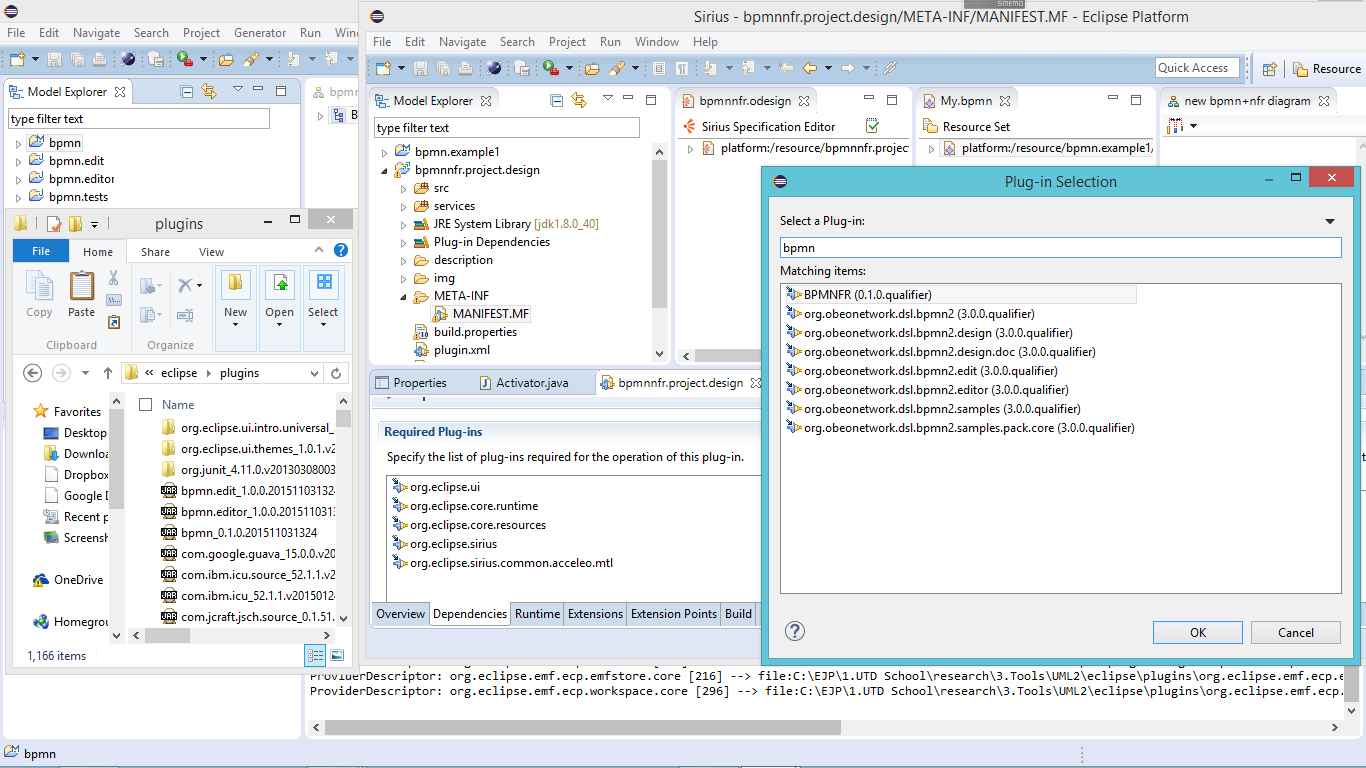Click the Cut scissors icon in plugins ribbon
The height and width of the screenshot is (768, 1366).
pyautogui.click(x=114, y=278)
